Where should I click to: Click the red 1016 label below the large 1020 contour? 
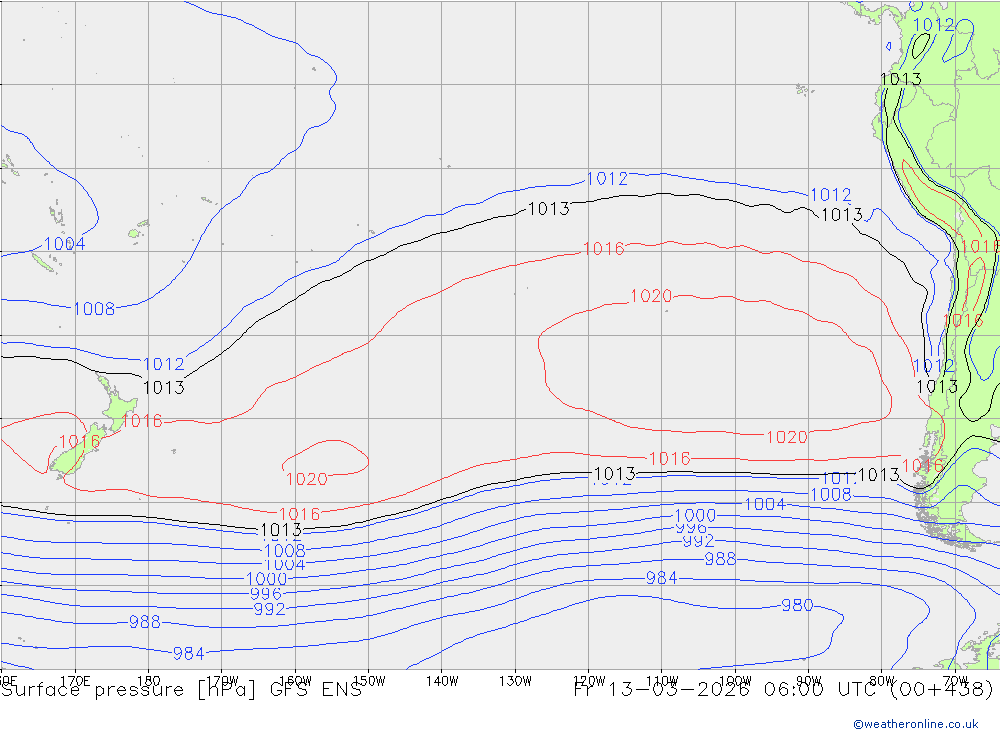point(670,459)
